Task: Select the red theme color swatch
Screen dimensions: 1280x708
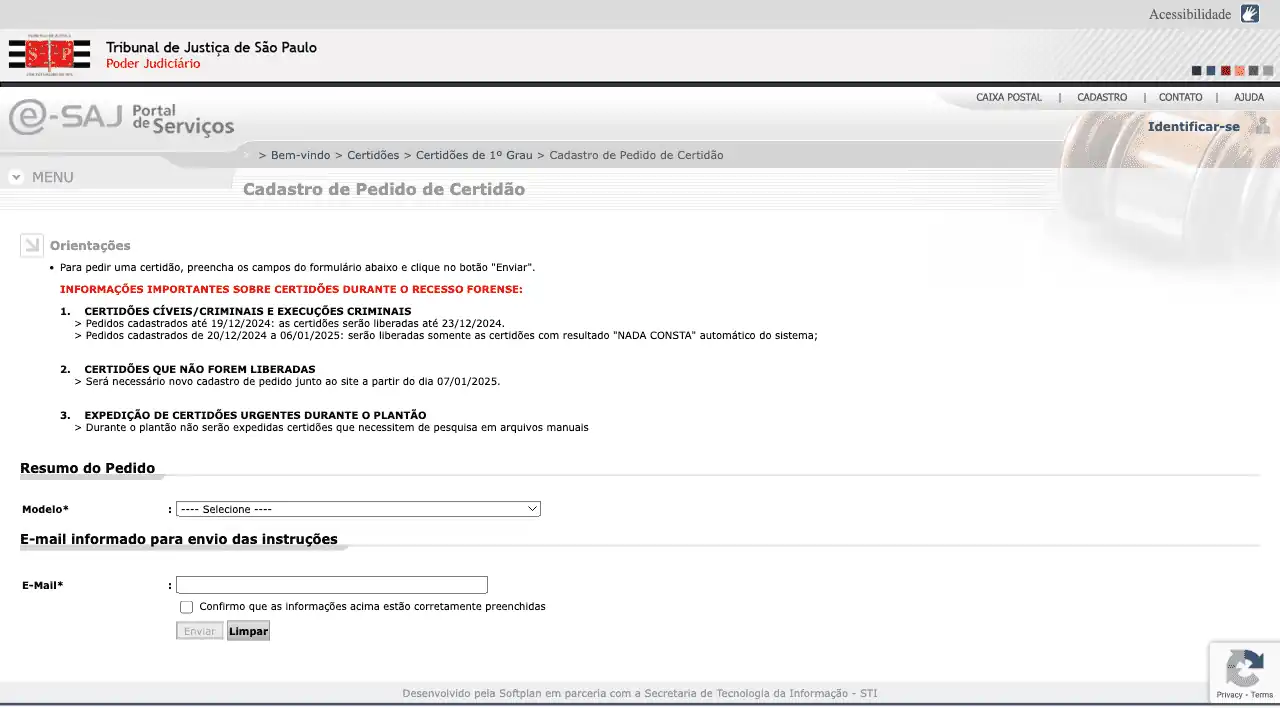Action: 1225,71
